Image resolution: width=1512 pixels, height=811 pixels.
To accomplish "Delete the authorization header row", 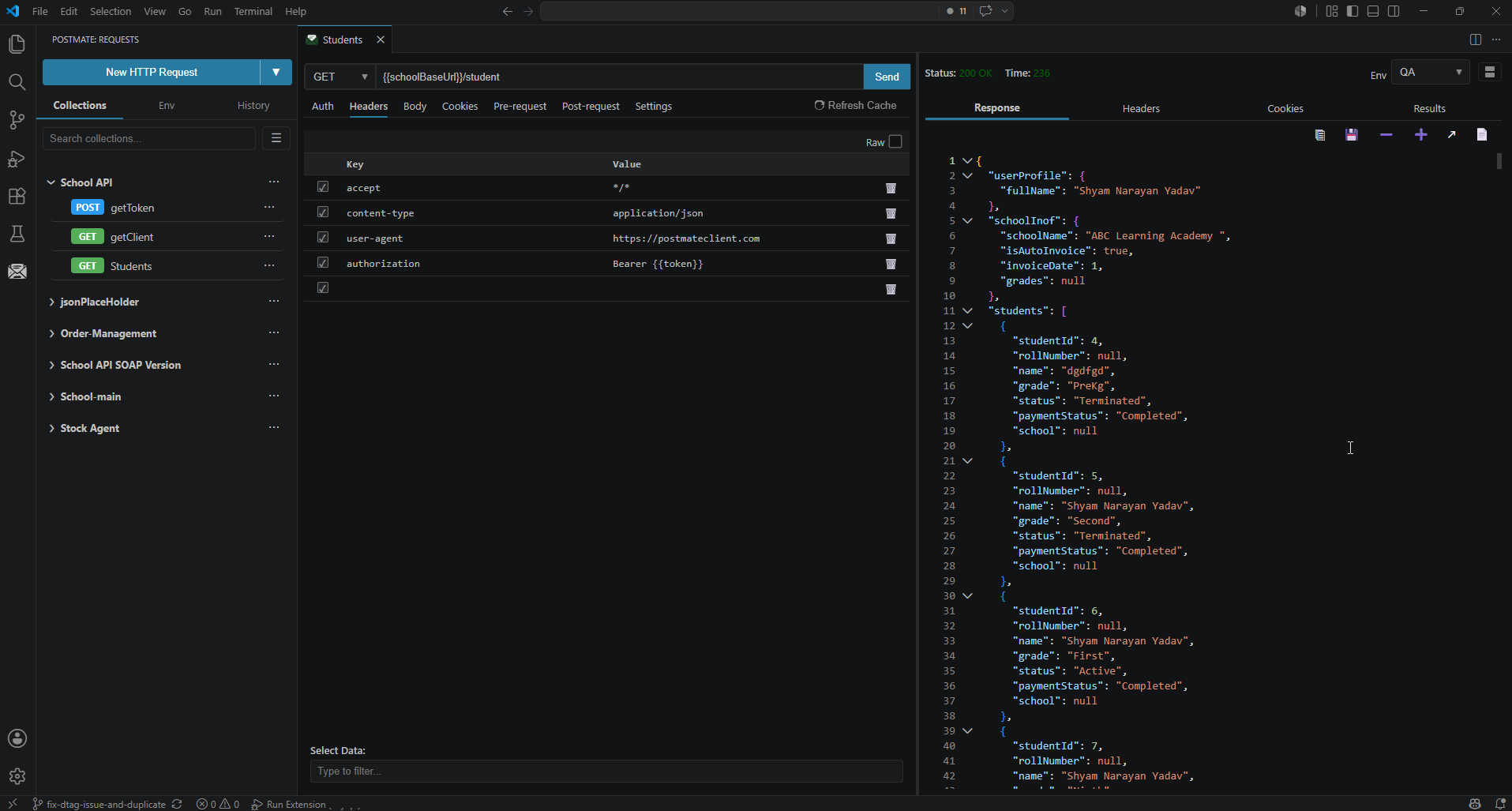I will [x=891, y=264].
